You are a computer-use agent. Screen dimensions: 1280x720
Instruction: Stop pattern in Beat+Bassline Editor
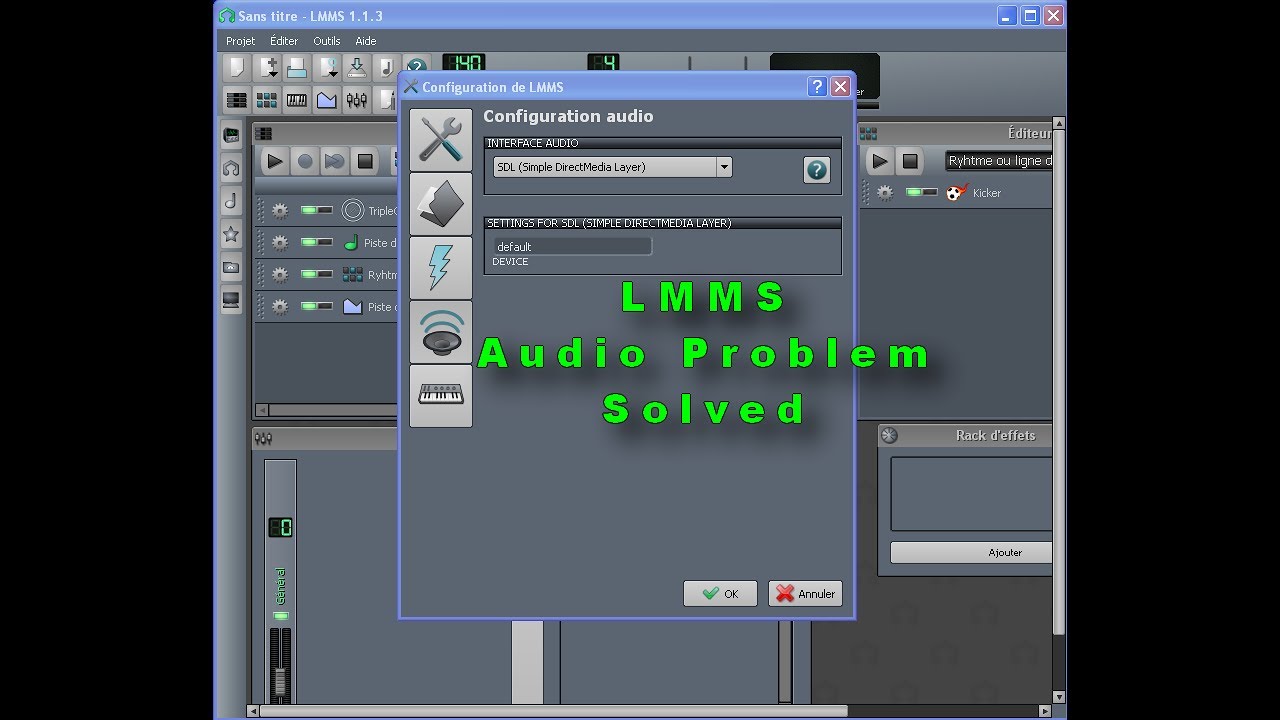pyautogui.click(x=910, y=161)
